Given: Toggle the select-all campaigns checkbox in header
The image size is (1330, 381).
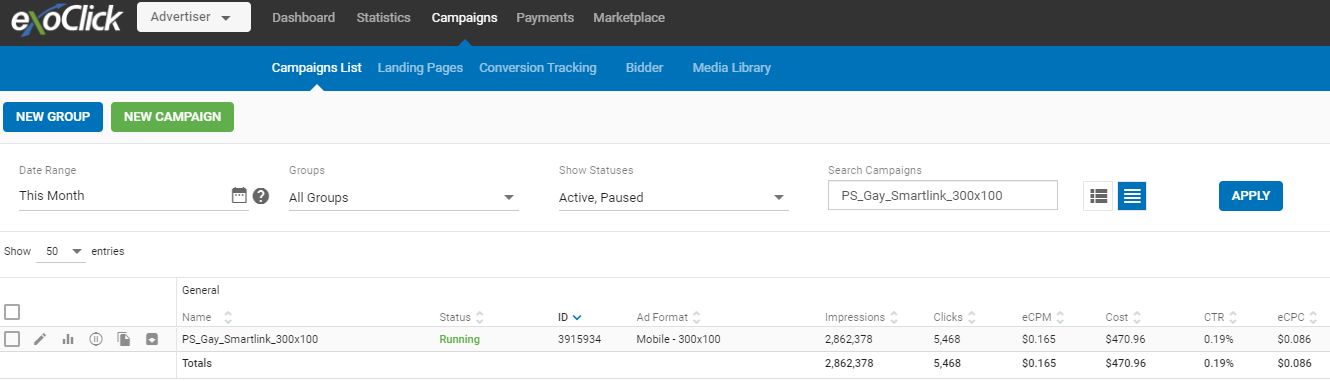Looking at the screenshot, I should tap(12, 312).
